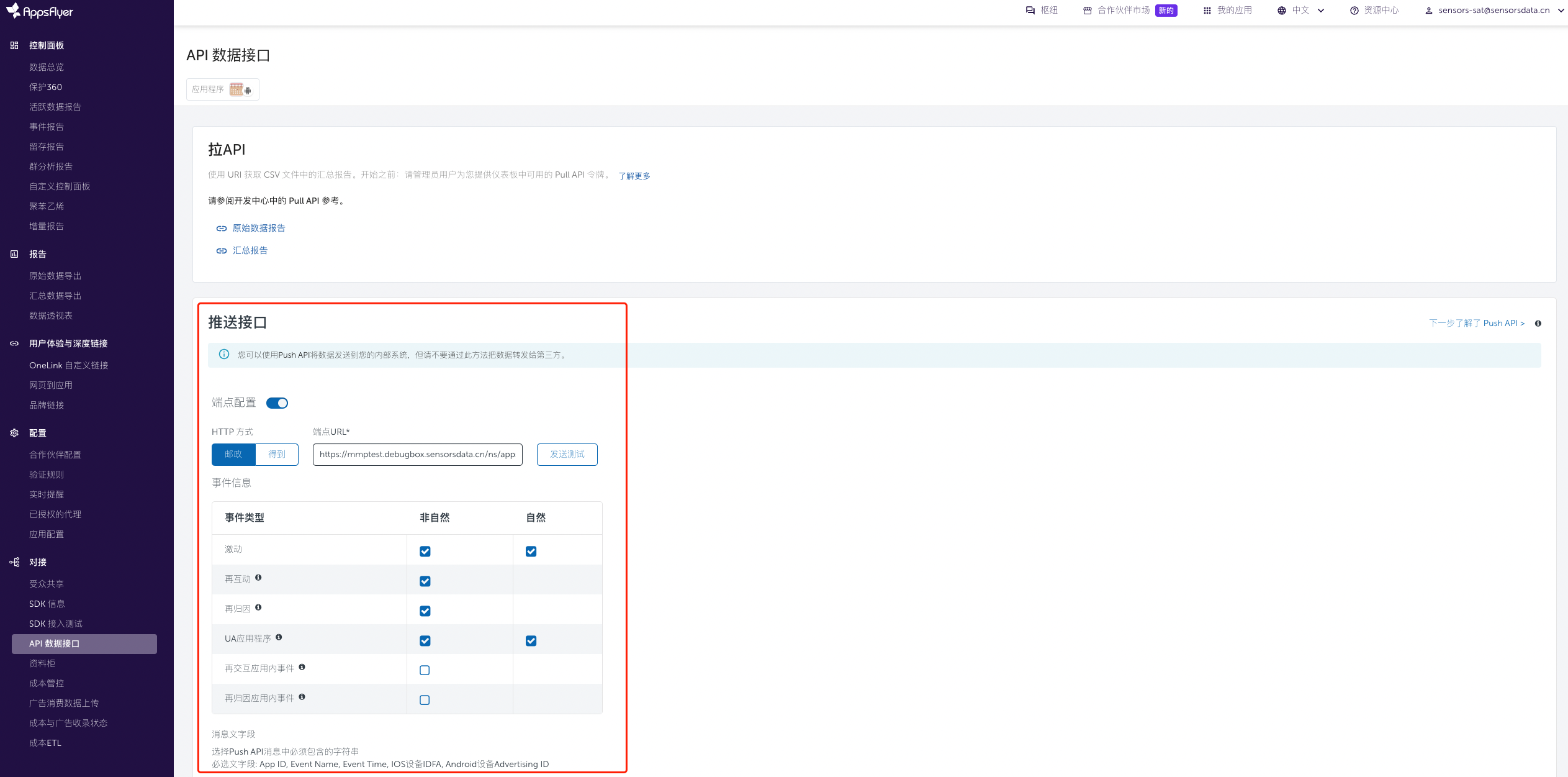Click the 端点URL input field
Image resolution: width=1568 pixels, height=777 pixels.
pyautogui.click(x=417, y=455)
